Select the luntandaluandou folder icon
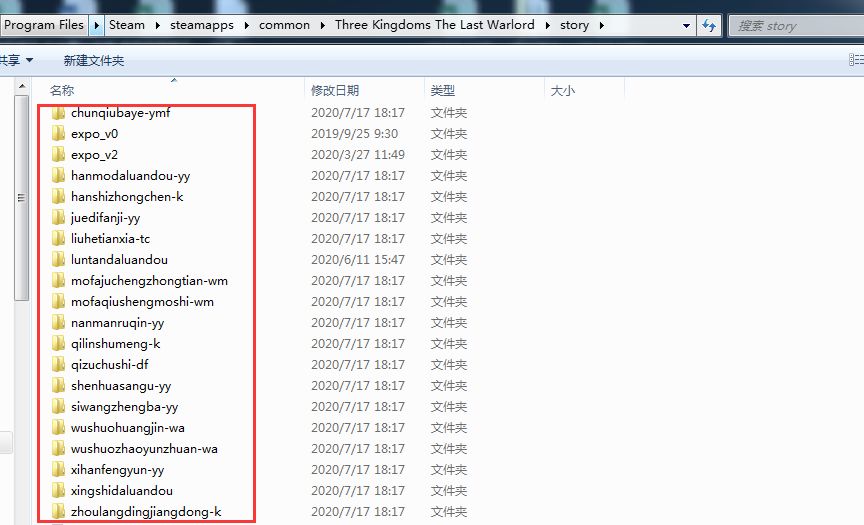 (58, 259)
